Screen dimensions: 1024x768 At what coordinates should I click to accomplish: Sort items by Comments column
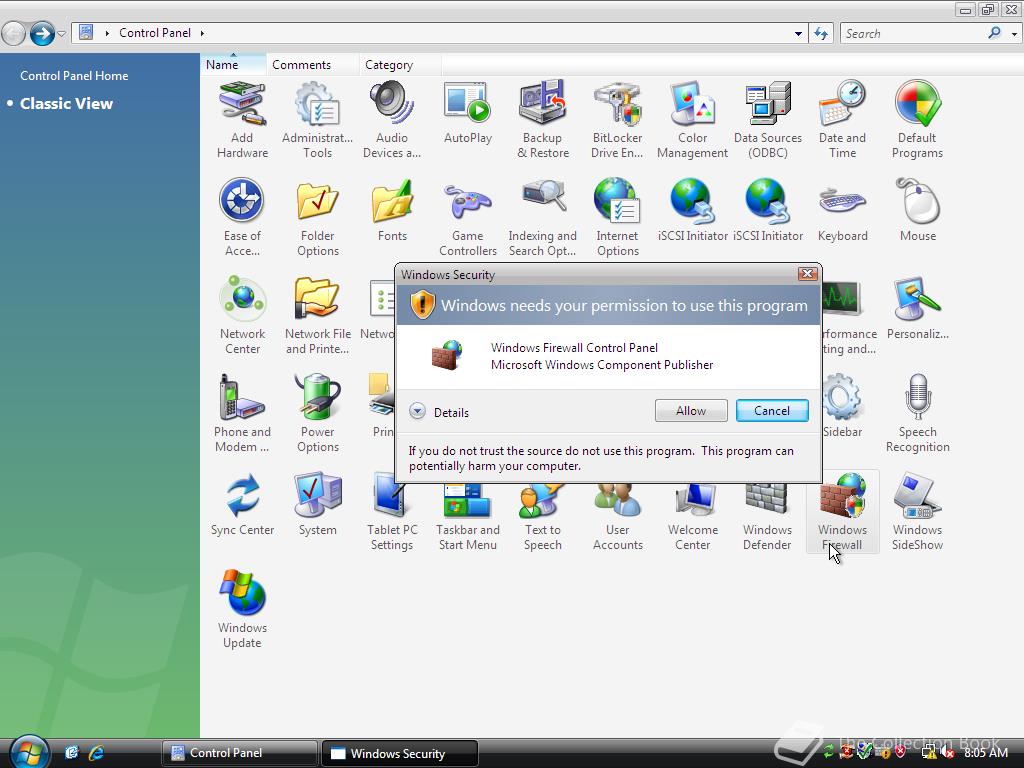(x=313, y=65)
